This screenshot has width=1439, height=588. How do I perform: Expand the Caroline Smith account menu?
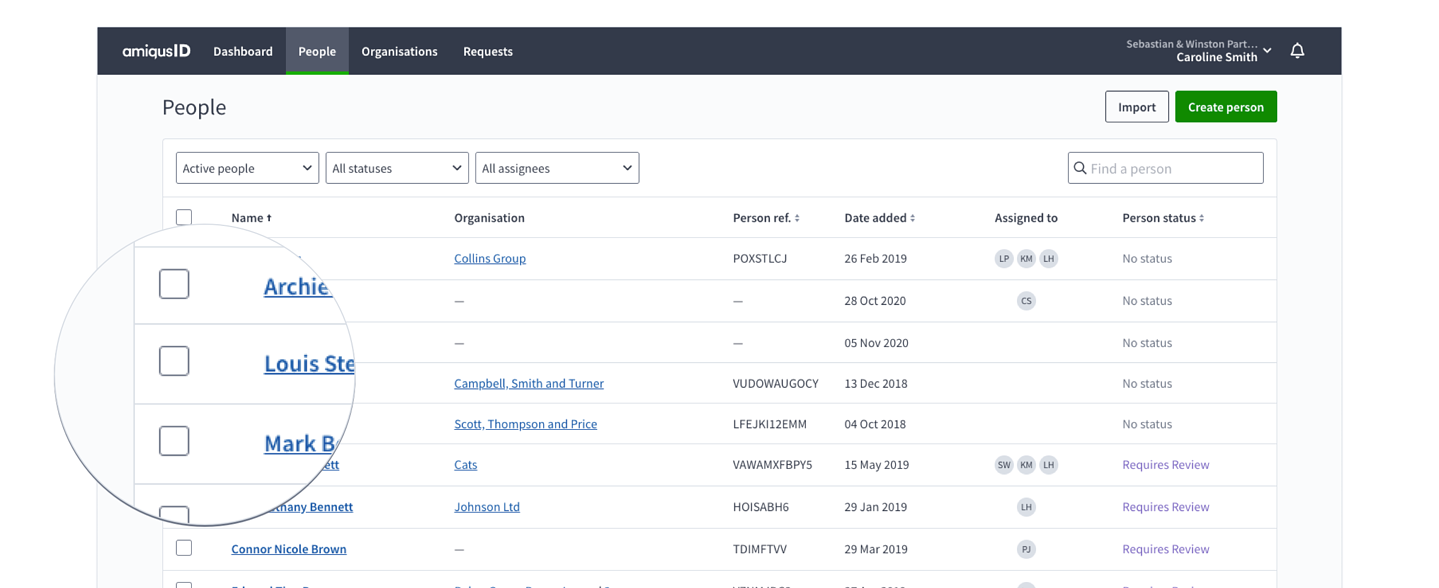point(1199,51)
